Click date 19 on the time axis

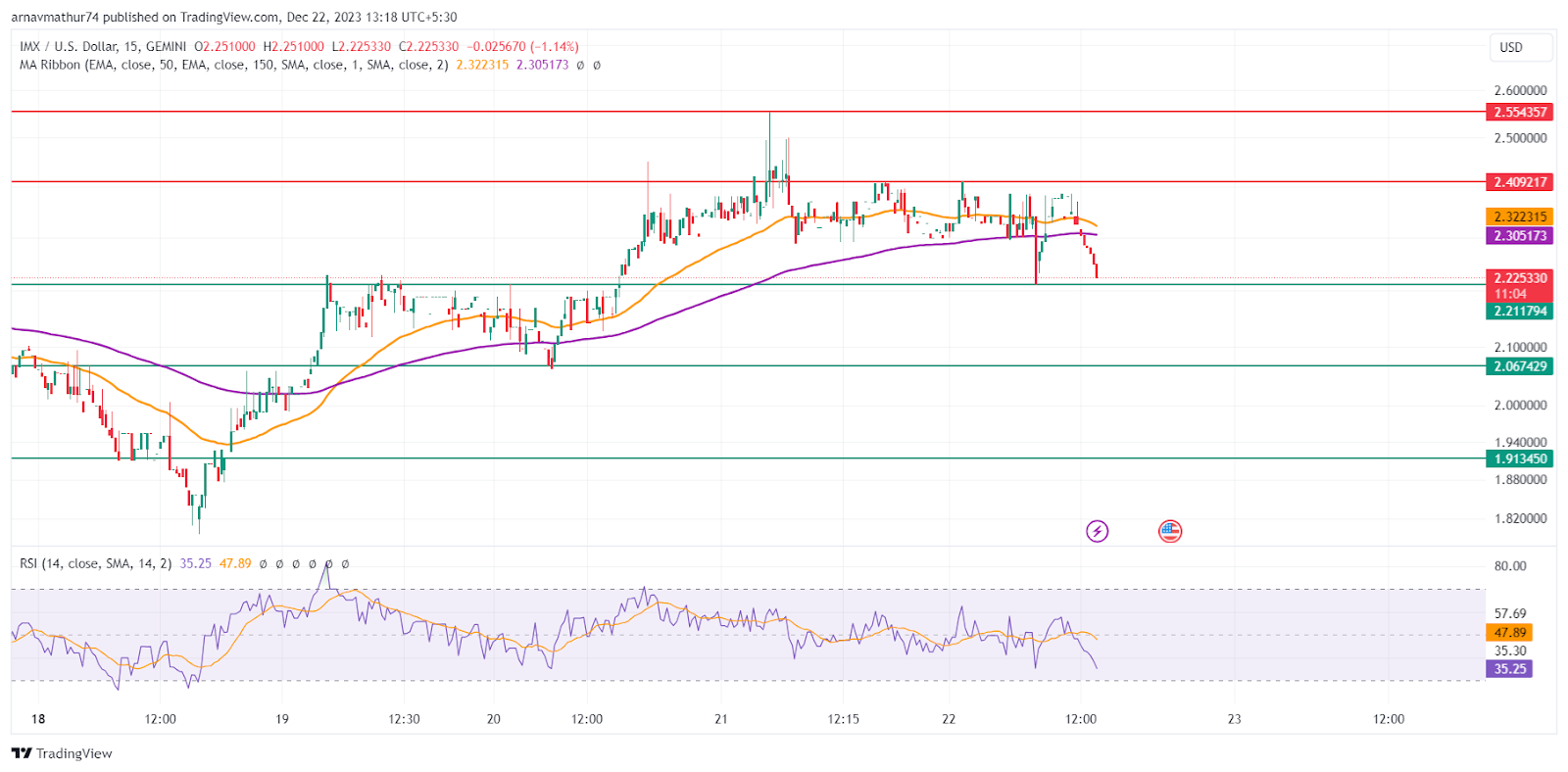pyautogui.click(x=281, y=719)
